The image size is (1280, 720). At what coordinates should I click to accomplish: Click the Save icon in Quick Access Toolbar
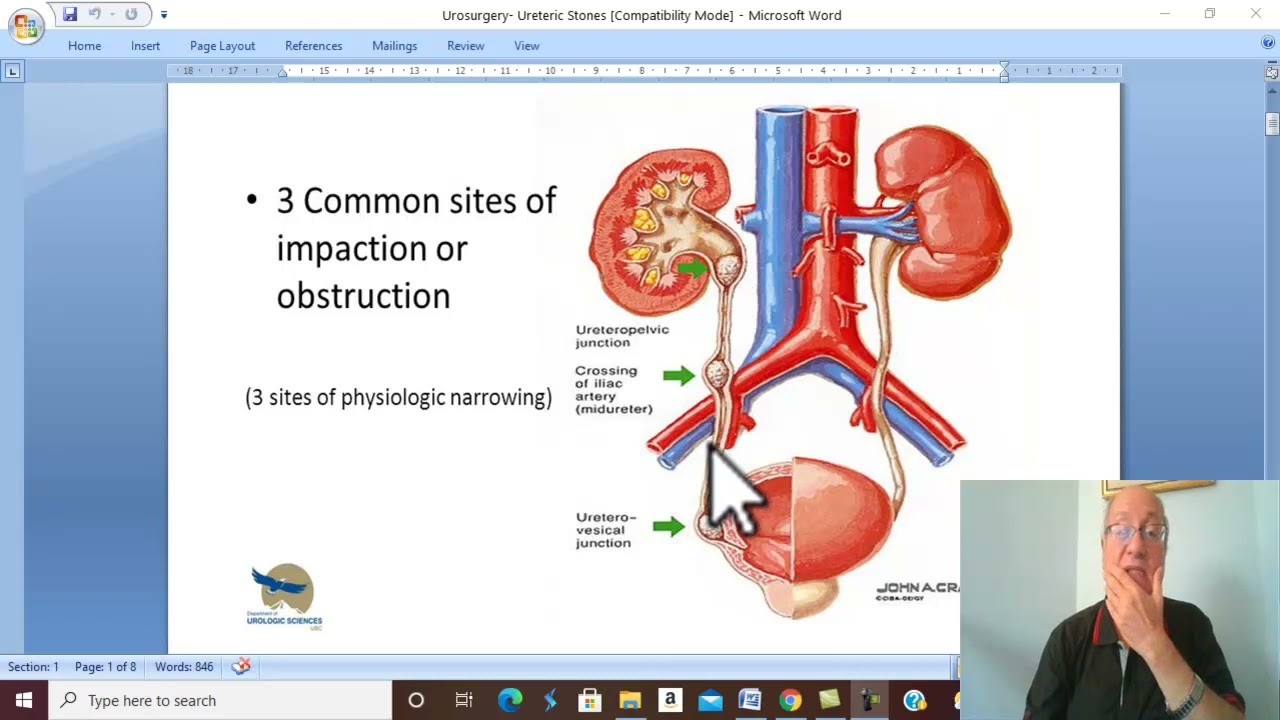tap(69, 14)
